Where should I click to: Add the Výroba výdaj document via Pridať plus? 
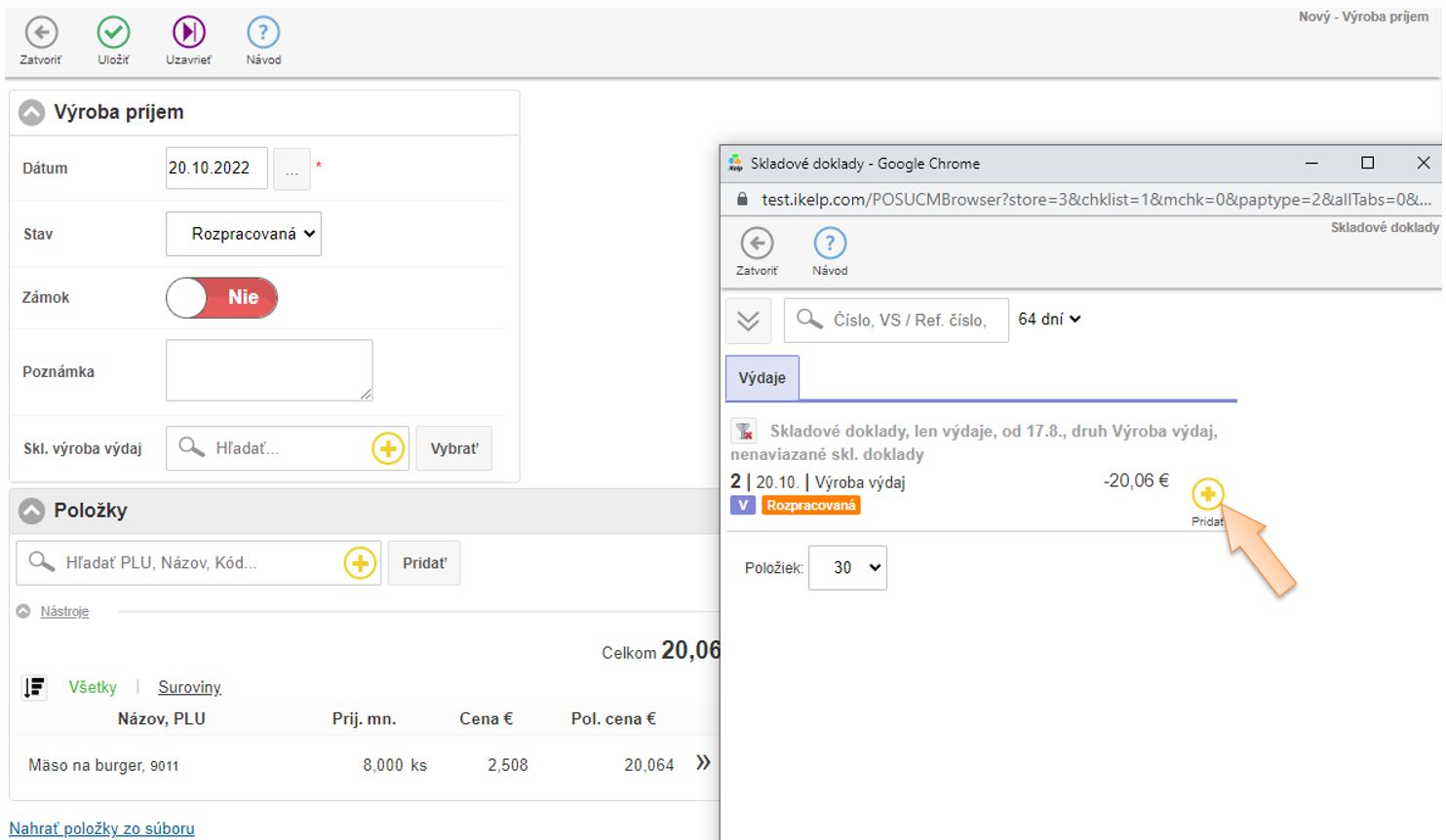[x=1207, y=495]
